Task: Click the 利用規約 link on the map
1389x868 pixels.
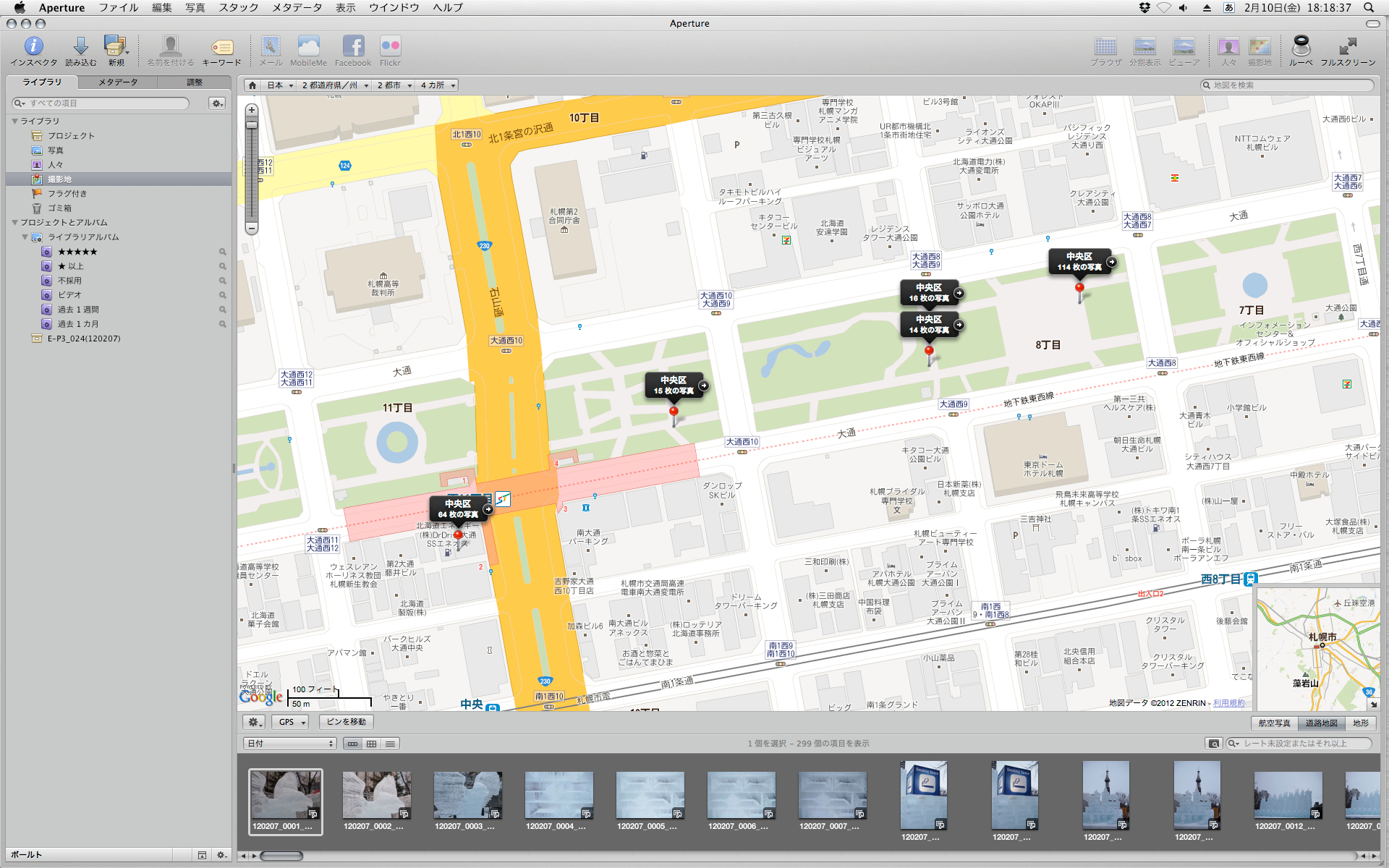Action: pyautogui.click(x=1229, y=703)
